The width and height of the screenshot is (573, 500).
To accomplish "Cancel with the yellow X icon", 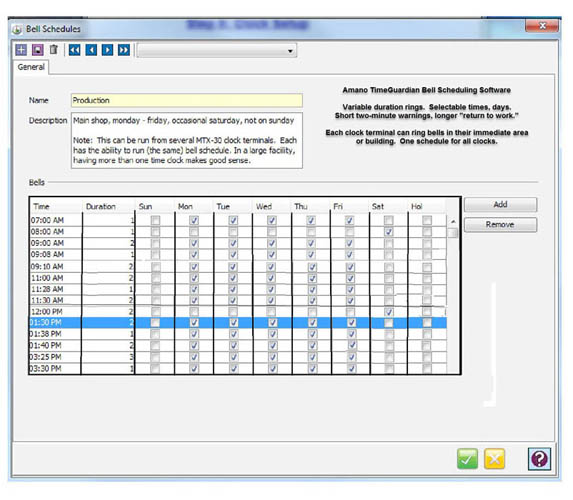I will [494, 458].
